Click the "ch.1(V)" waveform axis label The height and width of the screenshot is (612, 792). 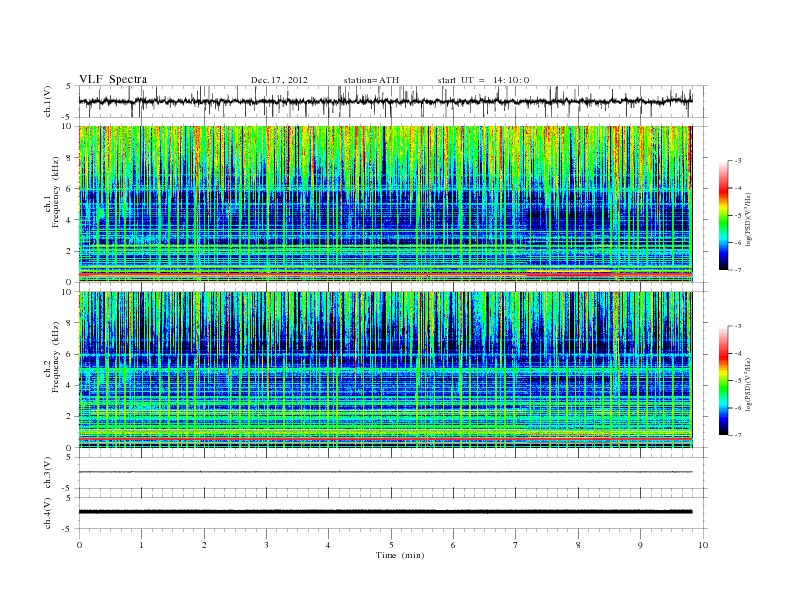pyautogui.click(x=48, y=101)
